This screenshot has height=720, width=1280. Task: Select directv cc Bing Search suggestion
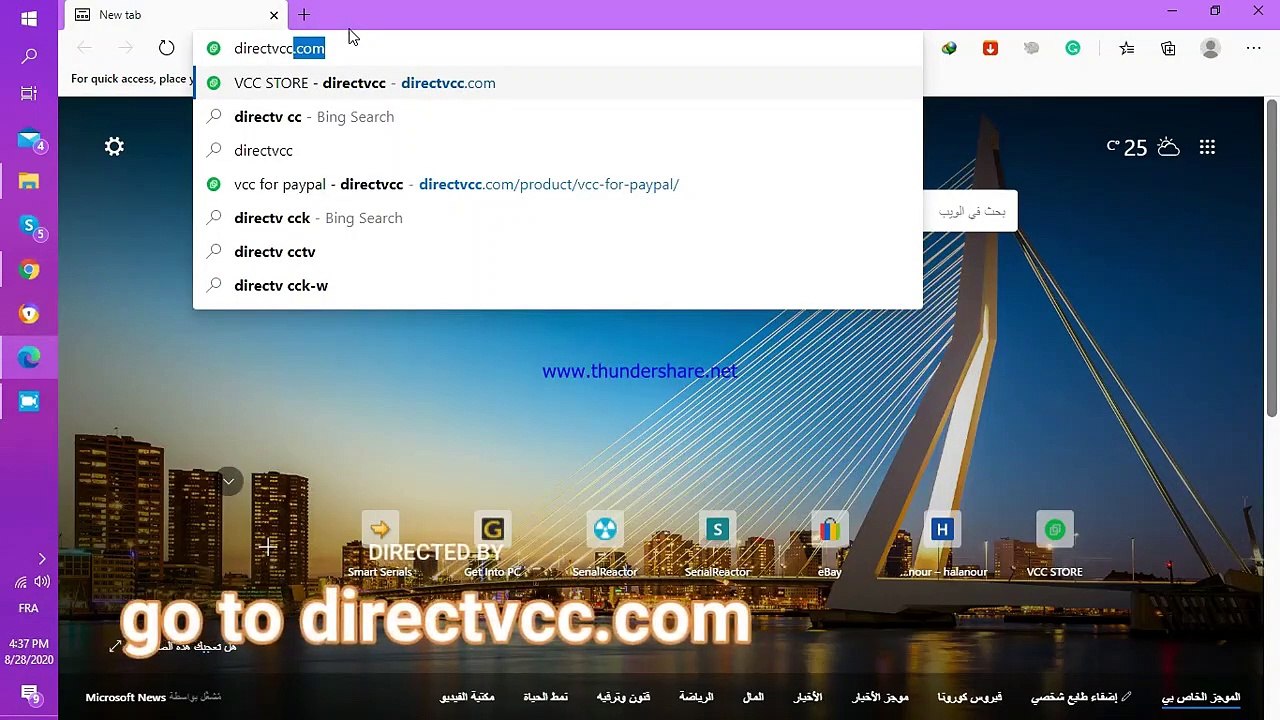tap(558, 117)
